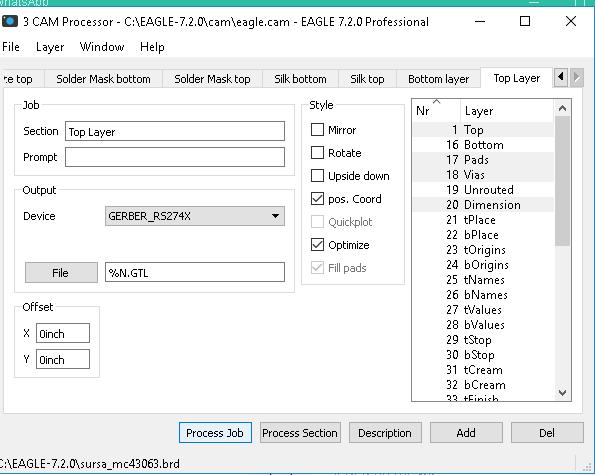The width and height of the screenshot is (595, 475).
Task: Switch to the Solder Mask top tab
Action: (212, 79)
